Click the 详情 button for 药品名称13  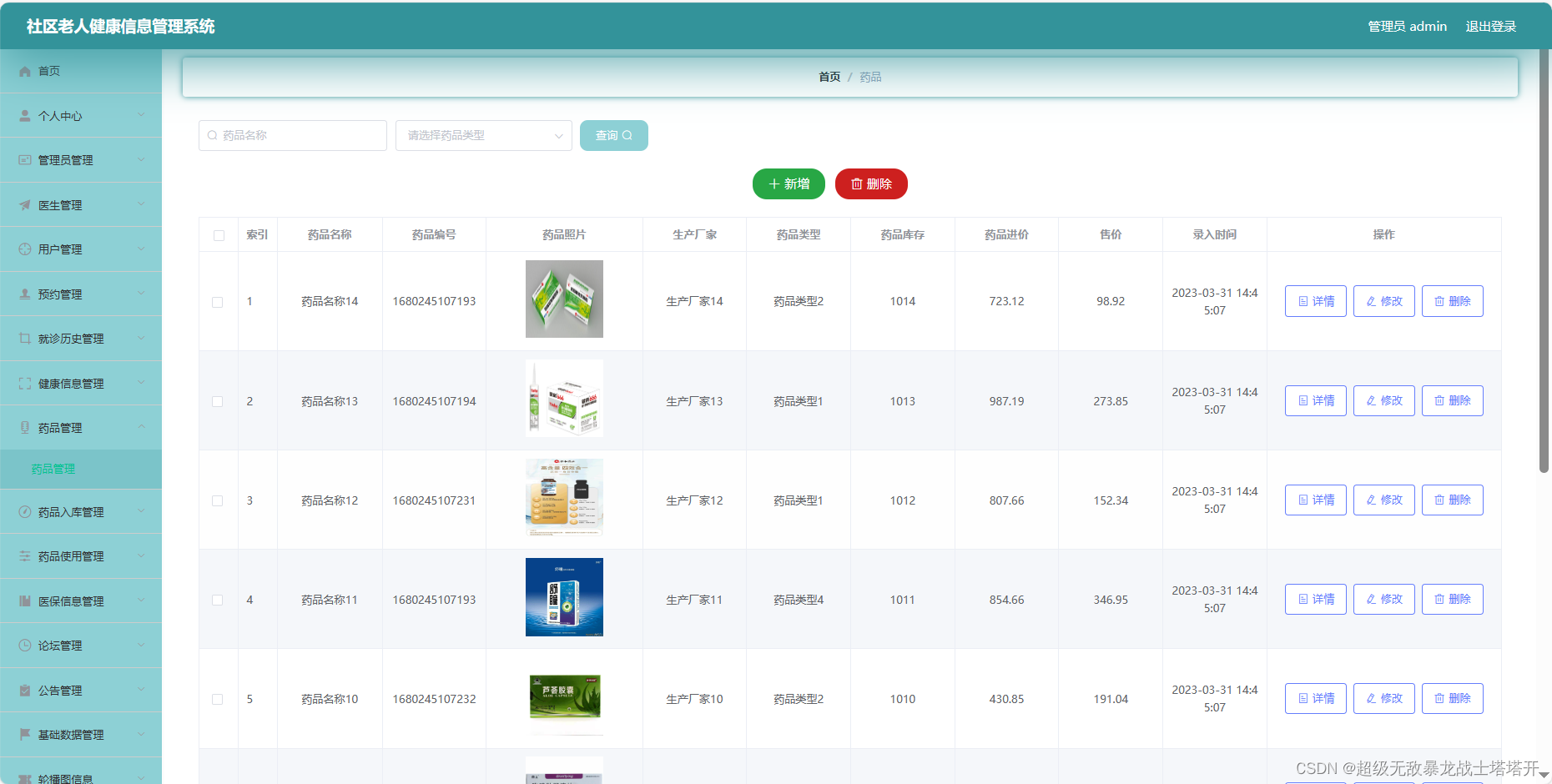coord(1316,400)
